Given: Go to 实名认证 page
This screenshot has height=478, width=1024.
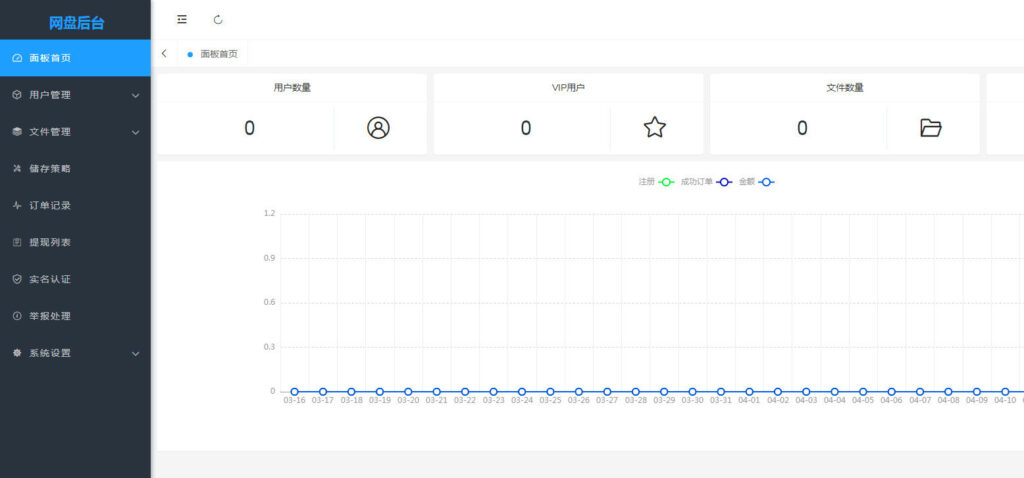Looking at the screenshot, I should point(75,279).
